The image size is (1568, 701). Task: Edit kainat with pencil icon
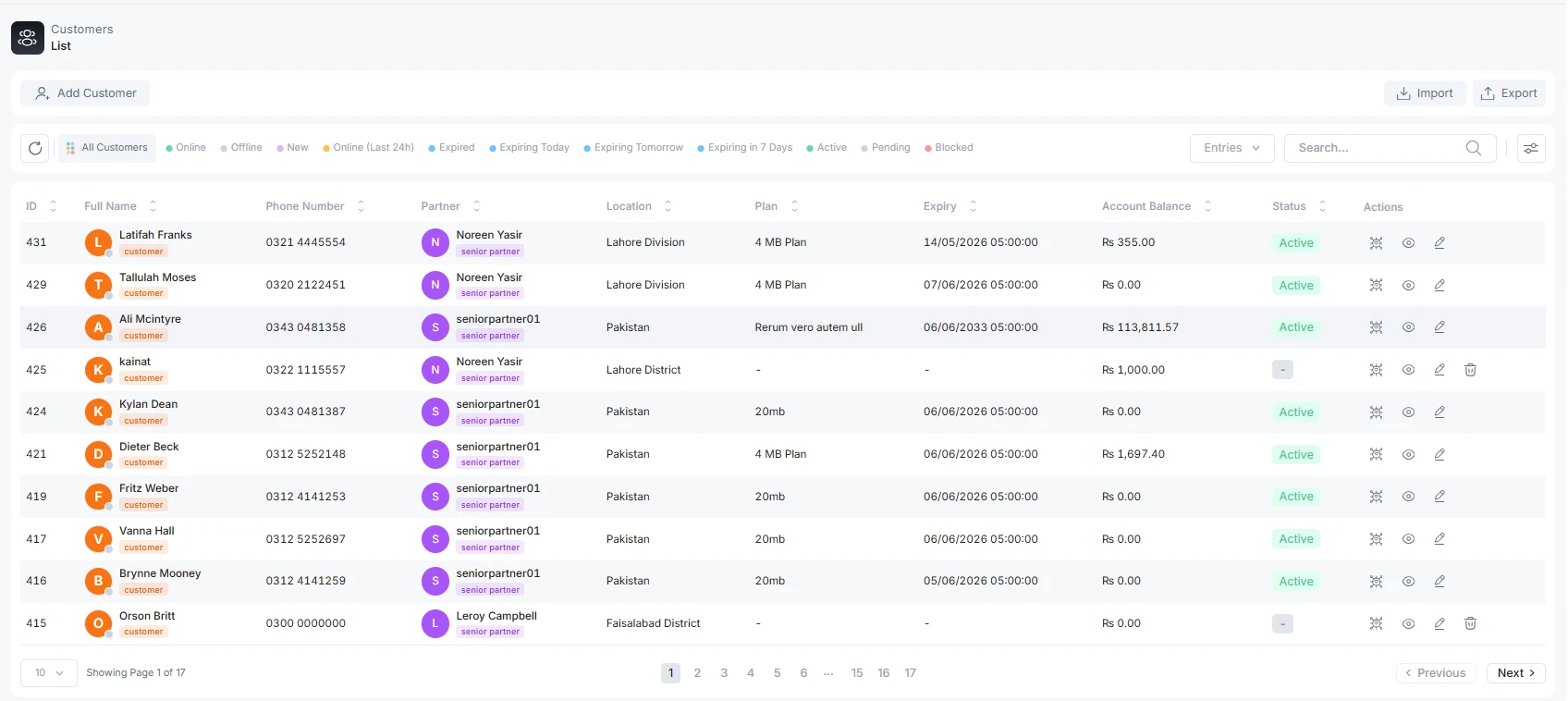click(1439, 370)
